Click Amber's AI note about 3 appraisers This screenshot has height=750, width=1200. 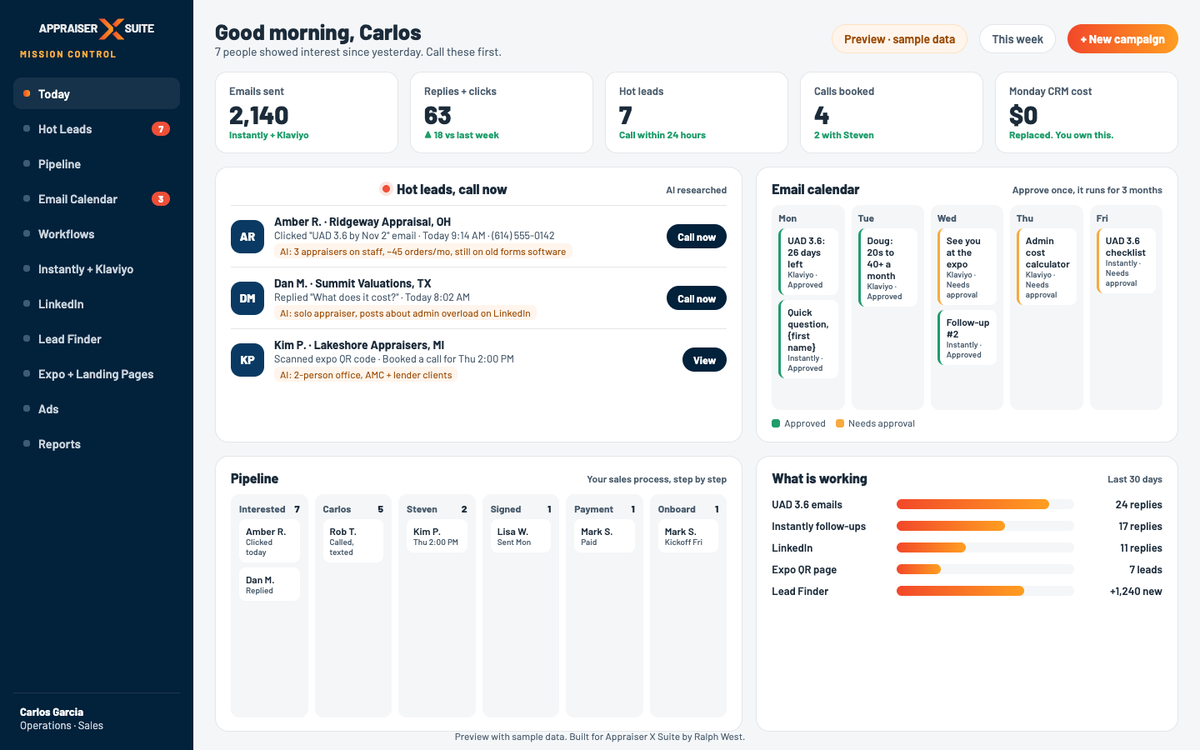(423, 252)
